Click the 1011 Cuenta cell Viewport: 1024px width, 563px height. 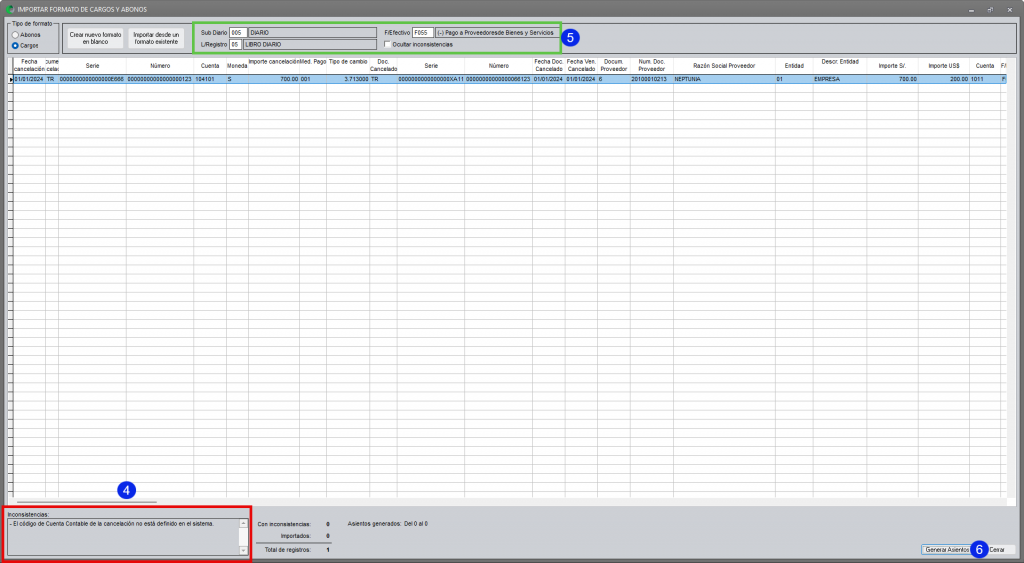coord(985,79)
